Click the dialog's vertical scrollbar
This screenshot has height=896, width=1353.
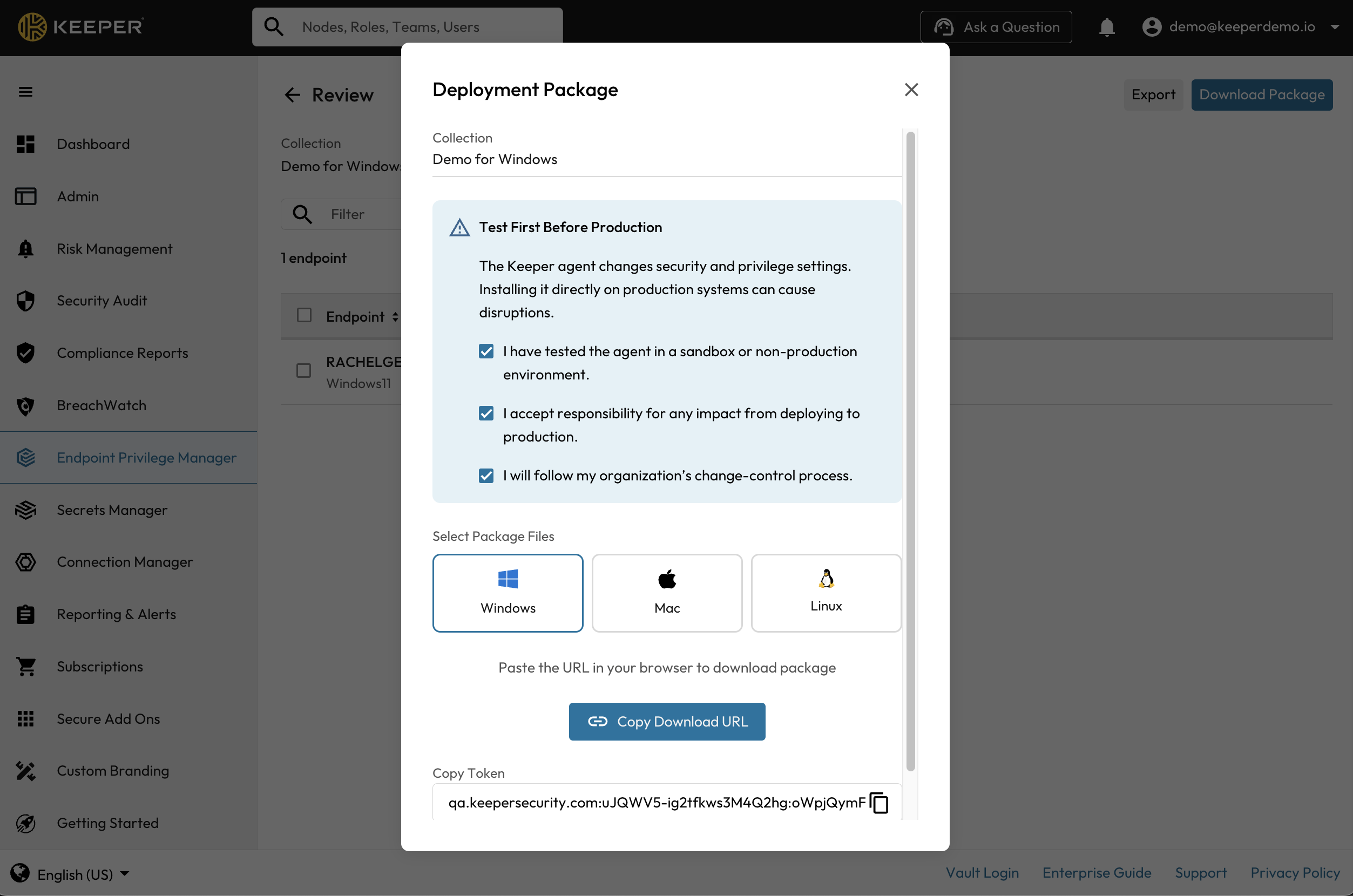point(910,451)
